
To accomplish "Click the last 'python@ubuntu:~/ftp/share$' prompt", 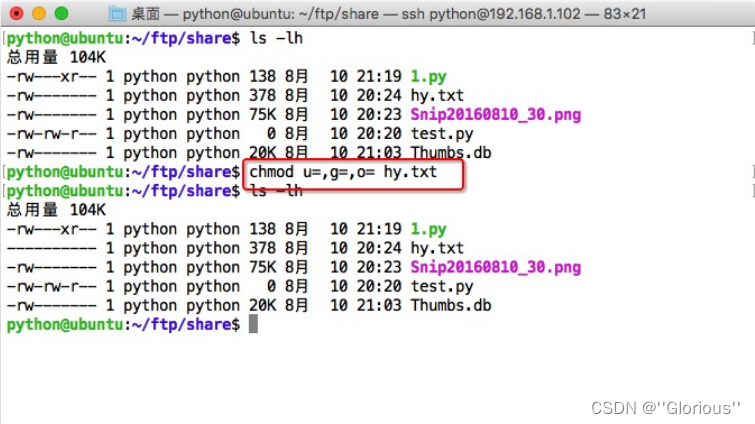I will [123, 324].
